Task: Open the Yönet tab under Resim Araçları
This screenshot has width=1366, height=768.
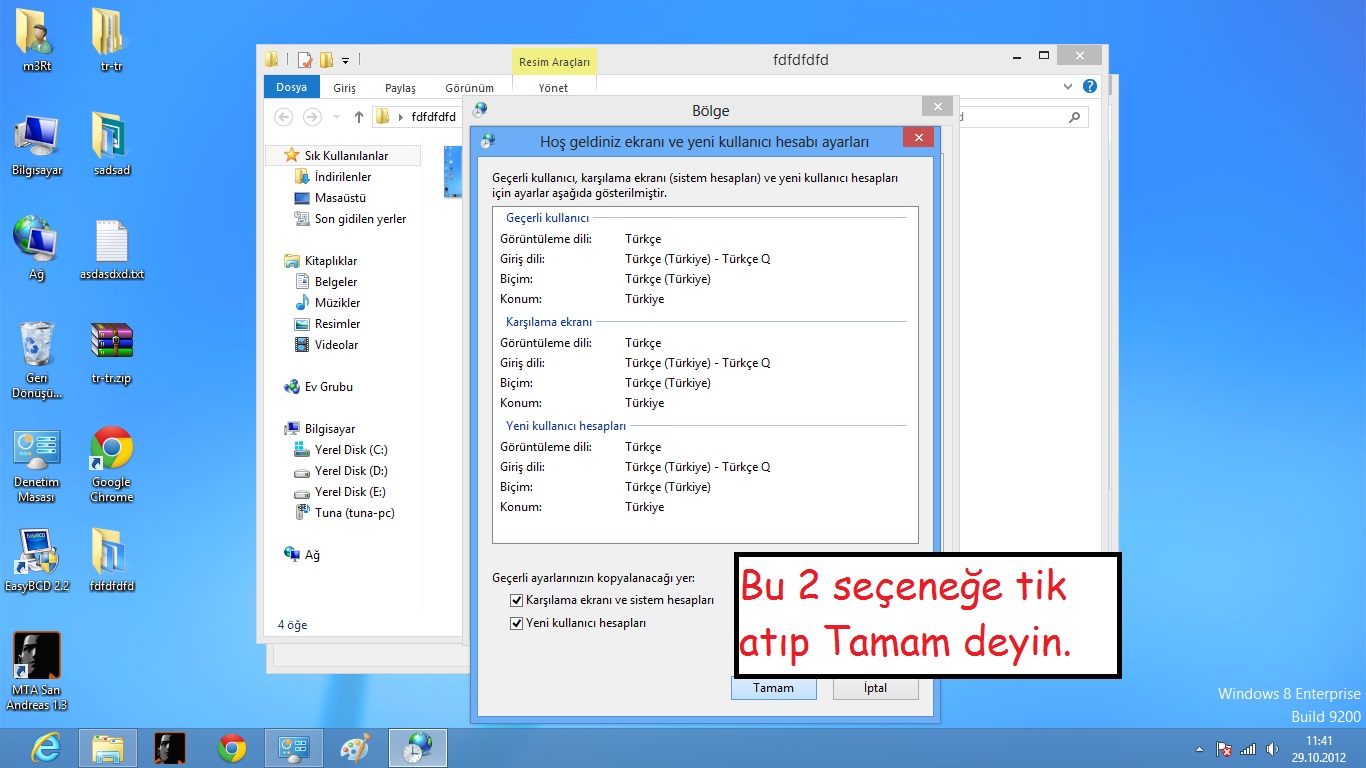Action: (x=553, y=88)
